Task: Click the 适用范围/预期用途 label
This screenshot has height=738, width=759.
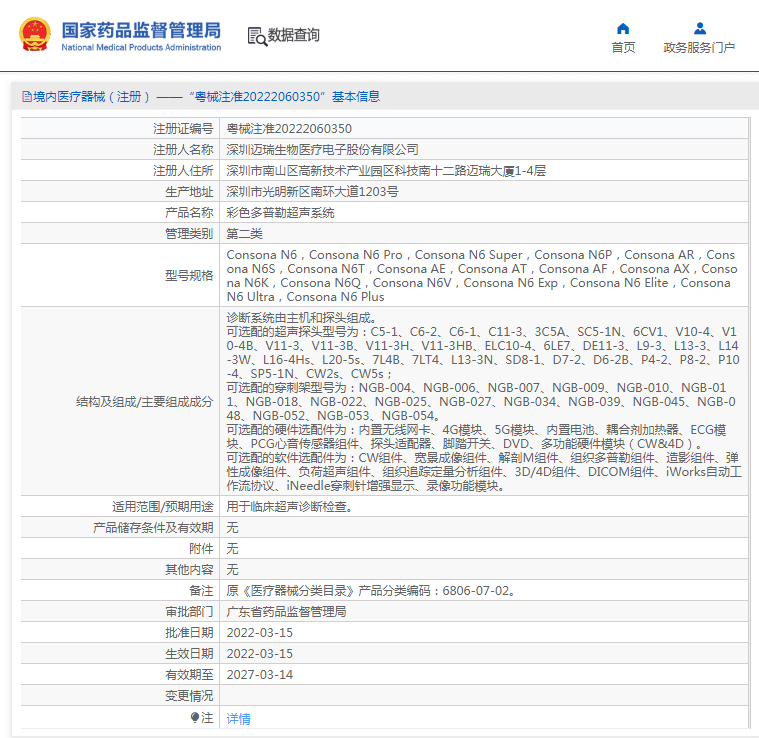Action: coord(163,507)
